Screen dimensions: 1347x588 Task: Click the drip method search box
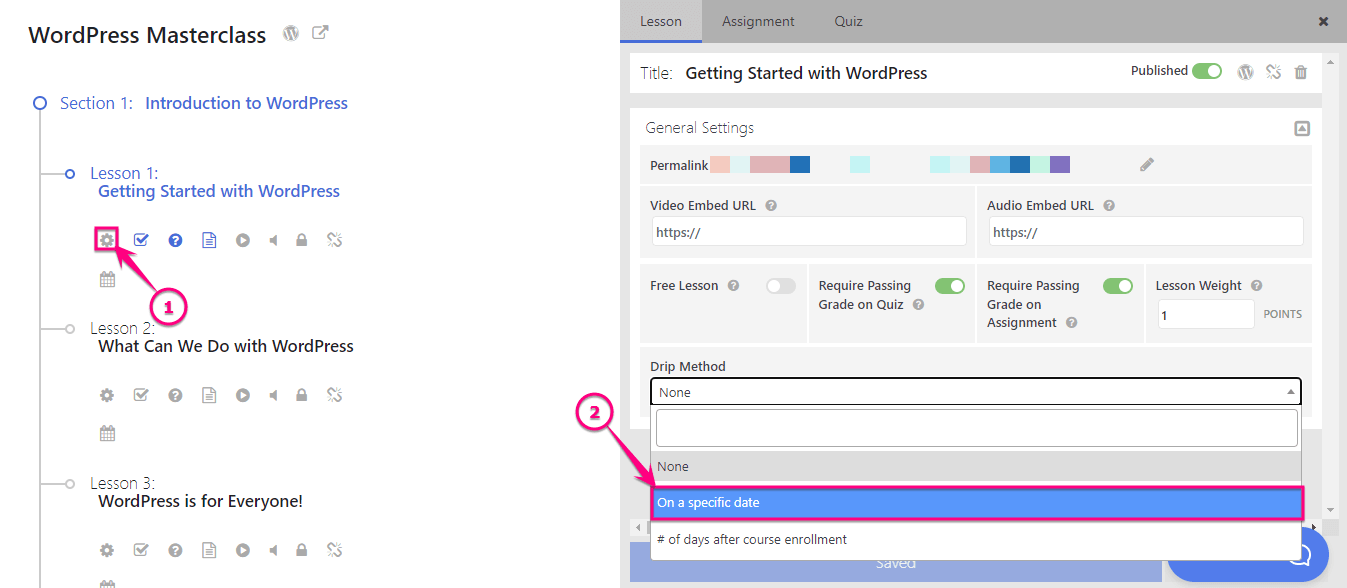tap(976, 428)
